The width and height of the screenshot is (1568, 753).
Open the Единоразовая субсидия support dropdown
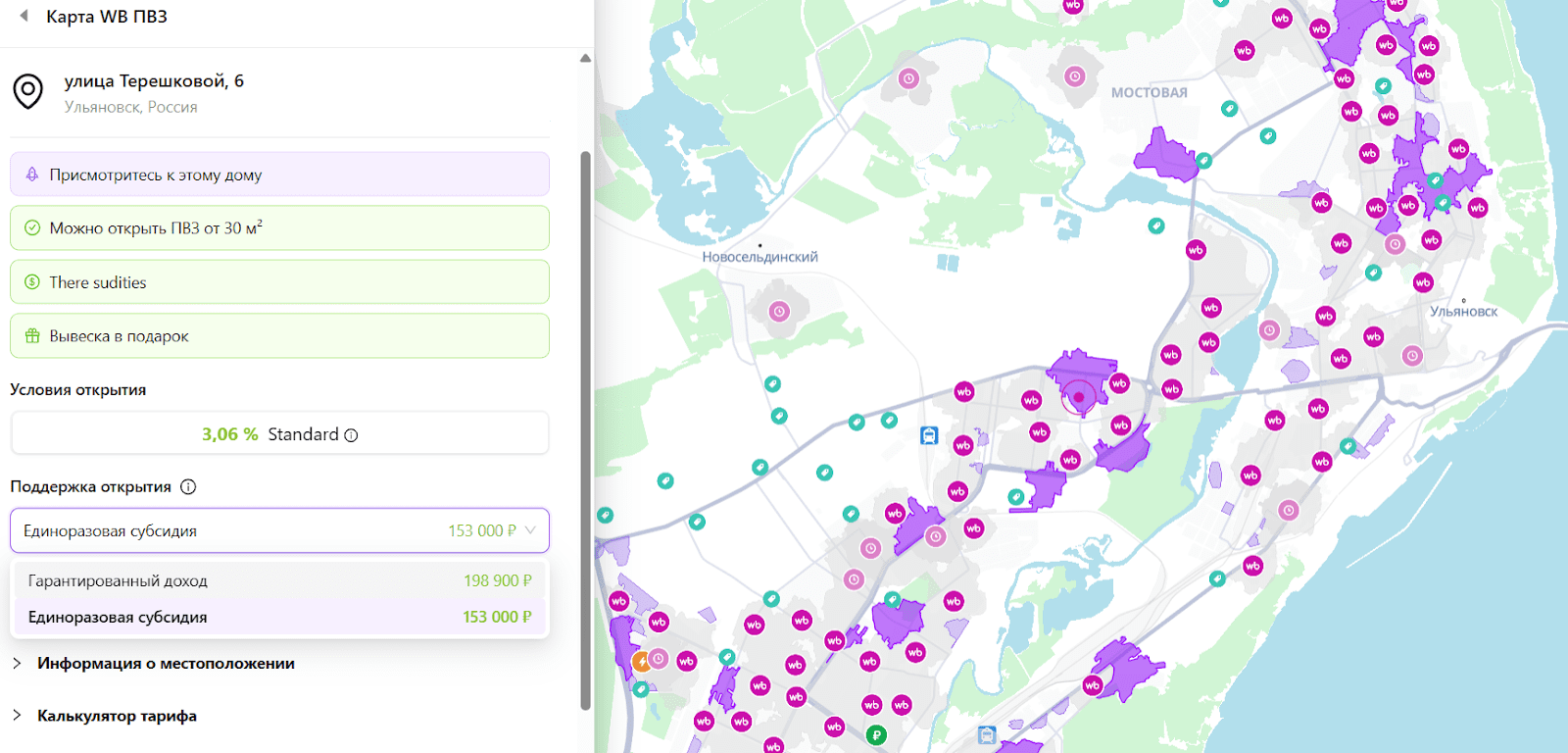279,530
